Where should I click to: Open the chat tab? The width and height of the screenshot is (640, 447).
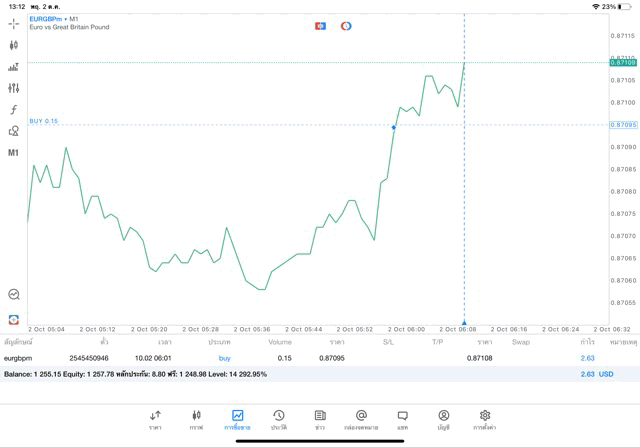click(x=402, y=419)
